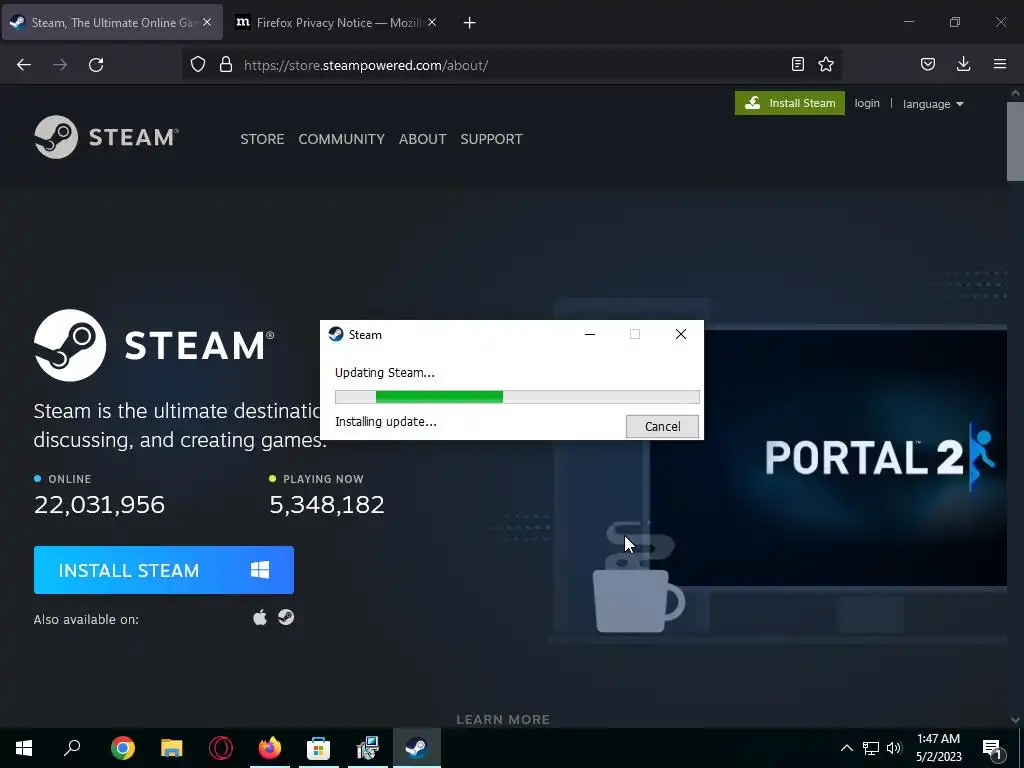Close the Firefox Privacy Notice tab

coord(432,22)
